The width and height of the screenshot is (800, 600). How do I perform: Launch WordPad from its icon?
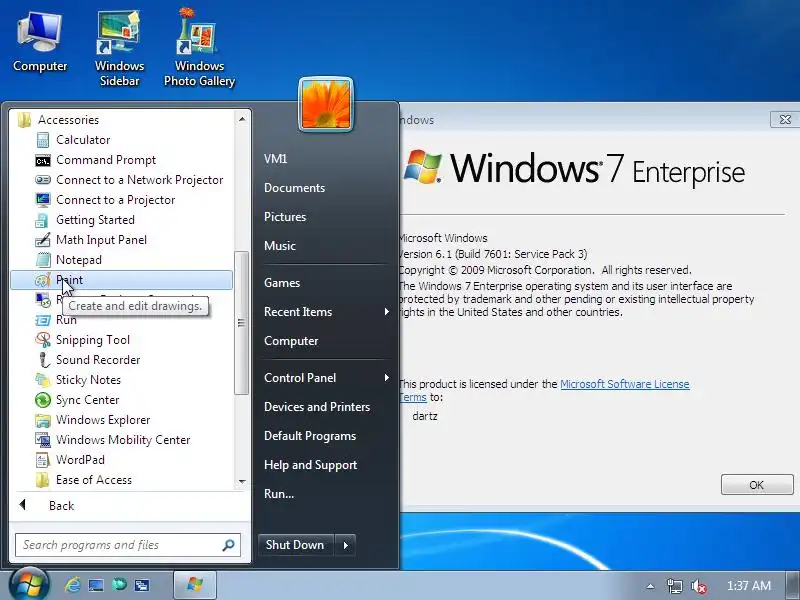click(x=43, y=460)
